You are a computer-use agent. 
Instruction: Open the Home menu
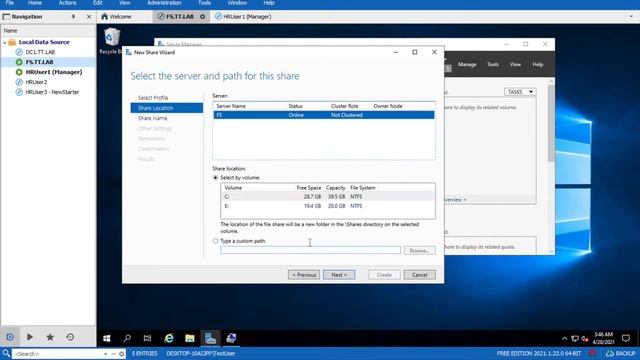[x=35, y=3]
